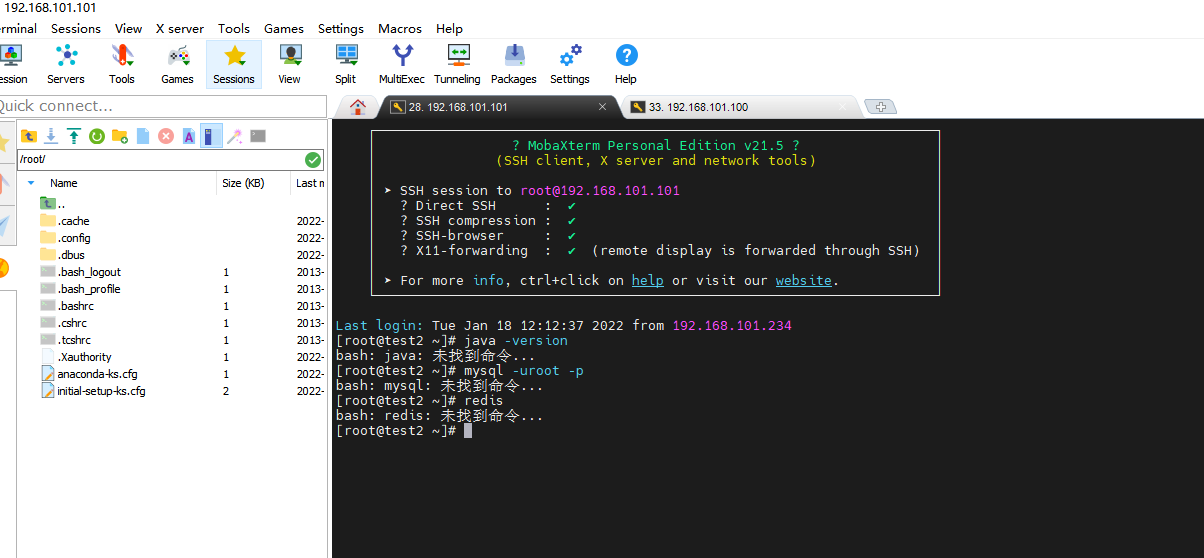
Task: Select the .. parent directory entry
Action: [52, 203]
